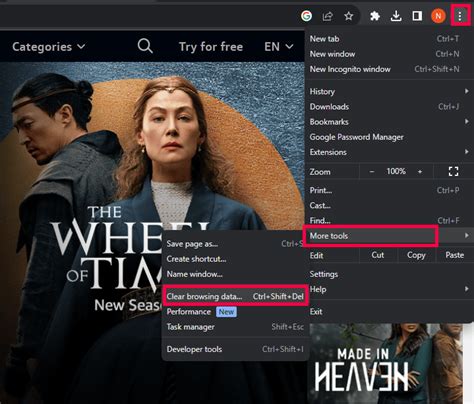Open the Categories dropdown
474x404 pixels.
pyautogui.click(x=49, y=47)
